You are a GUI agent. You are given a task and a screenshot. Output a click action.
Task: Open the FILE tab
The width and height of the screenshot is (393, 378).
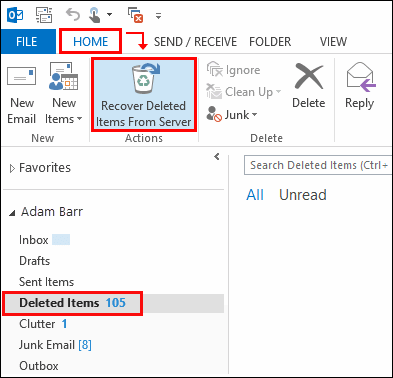pyautogui.click(x=28, y=42)
